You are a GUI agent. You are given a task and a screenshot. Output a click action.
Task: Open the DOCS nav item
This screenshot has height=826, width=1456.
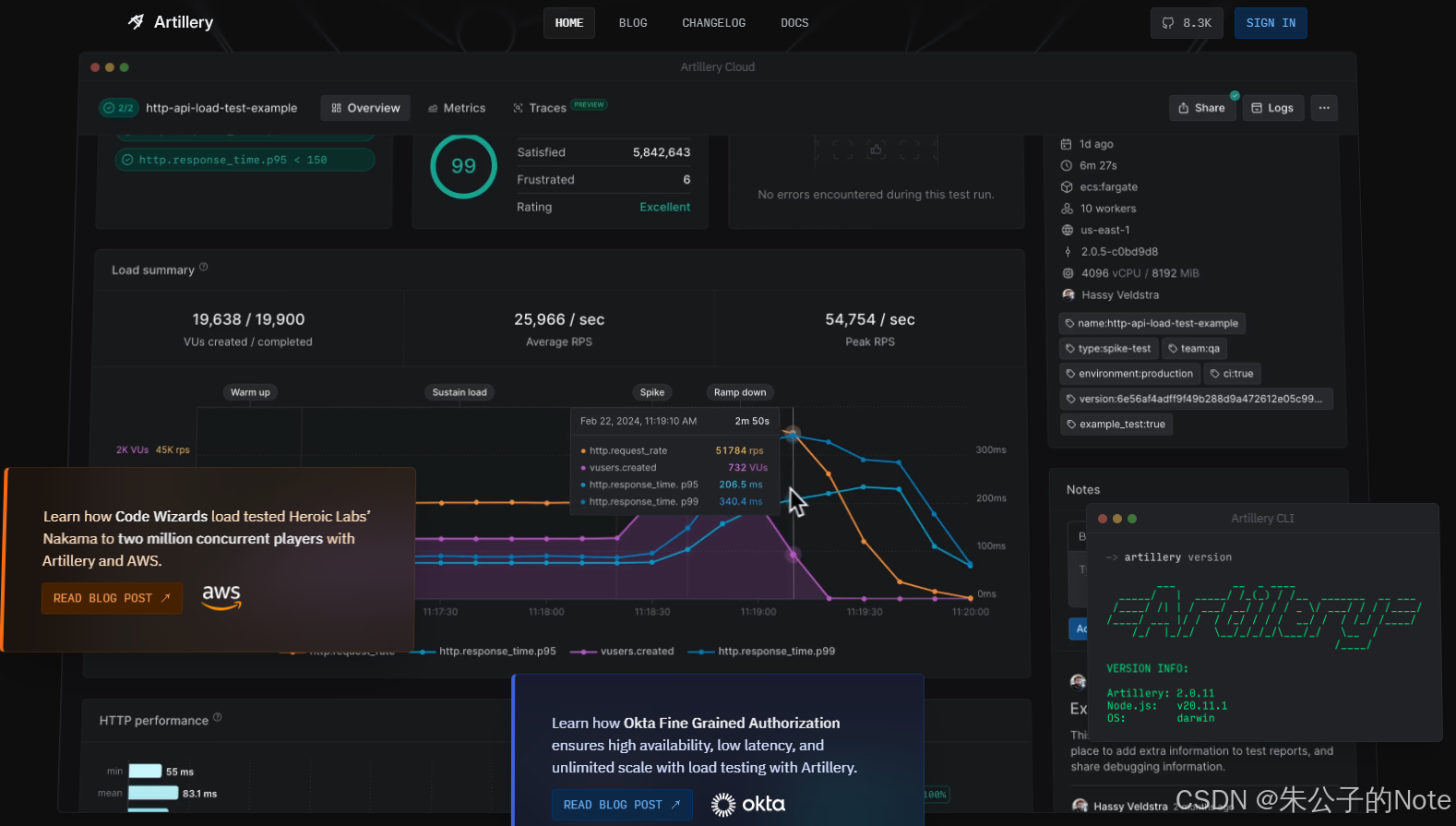(794, 23)
